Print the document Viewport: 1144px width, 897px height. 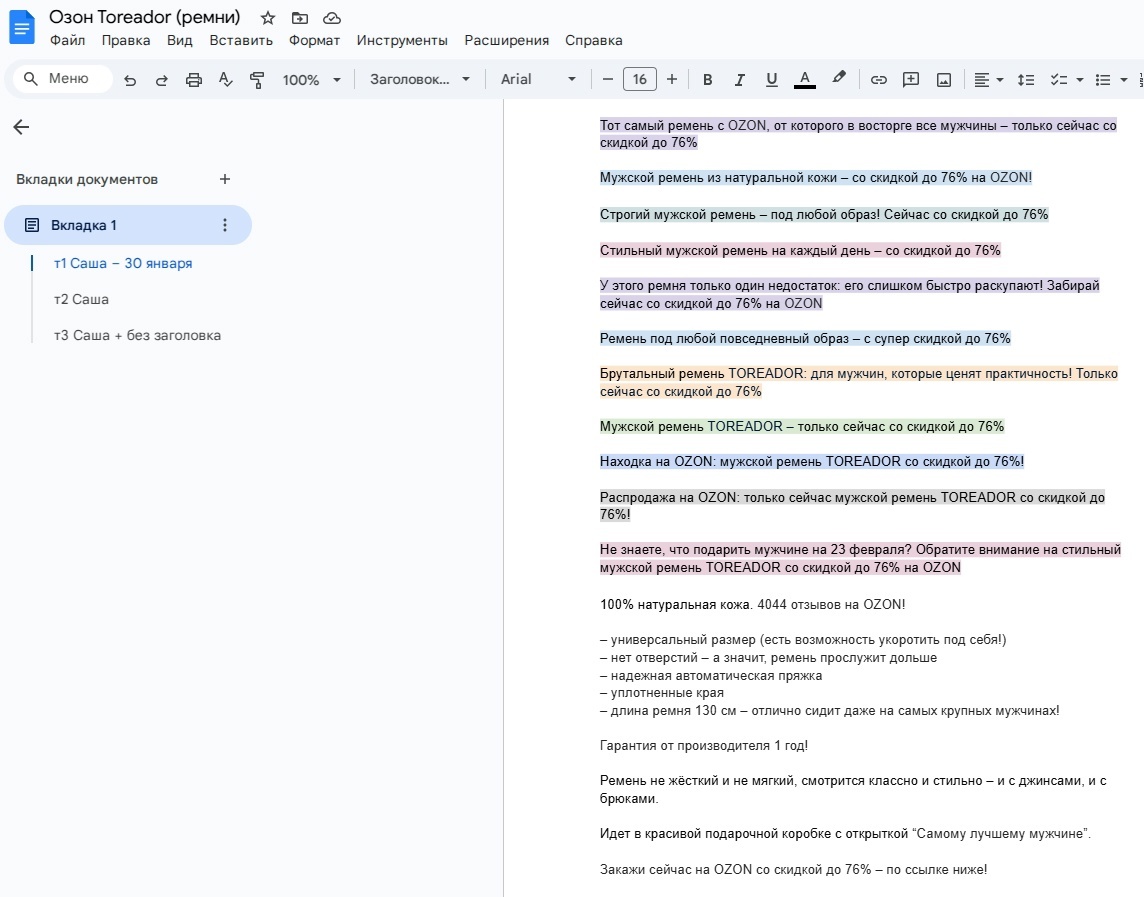(193, 80)
